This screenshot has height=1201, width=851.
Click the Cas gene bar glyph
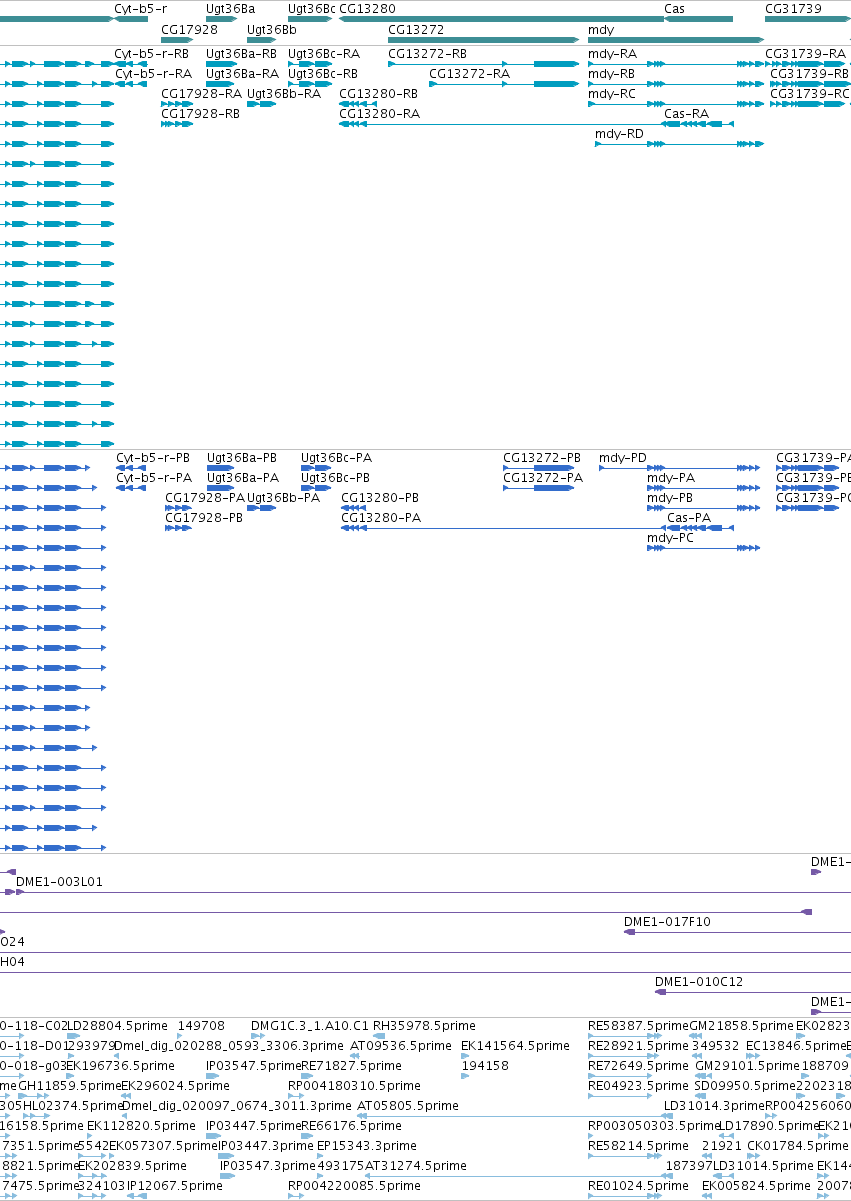pos(699,19)
